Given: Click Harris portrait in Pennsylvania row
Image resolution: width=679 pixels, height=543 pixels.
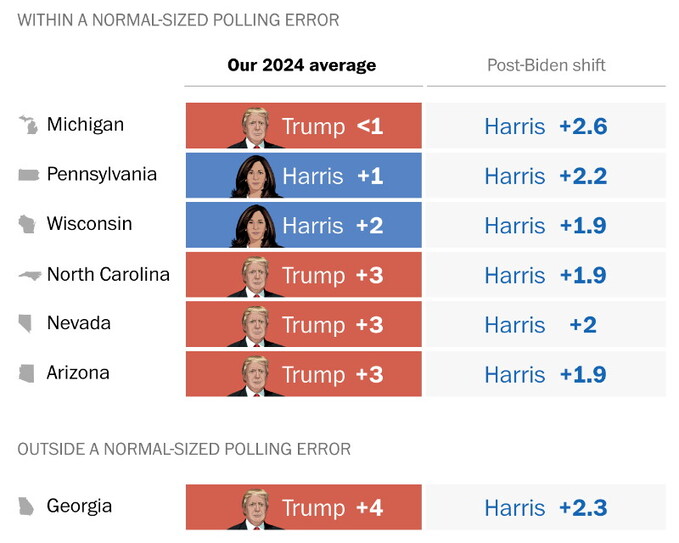Looking at the screenshot, I should point(258,177).
